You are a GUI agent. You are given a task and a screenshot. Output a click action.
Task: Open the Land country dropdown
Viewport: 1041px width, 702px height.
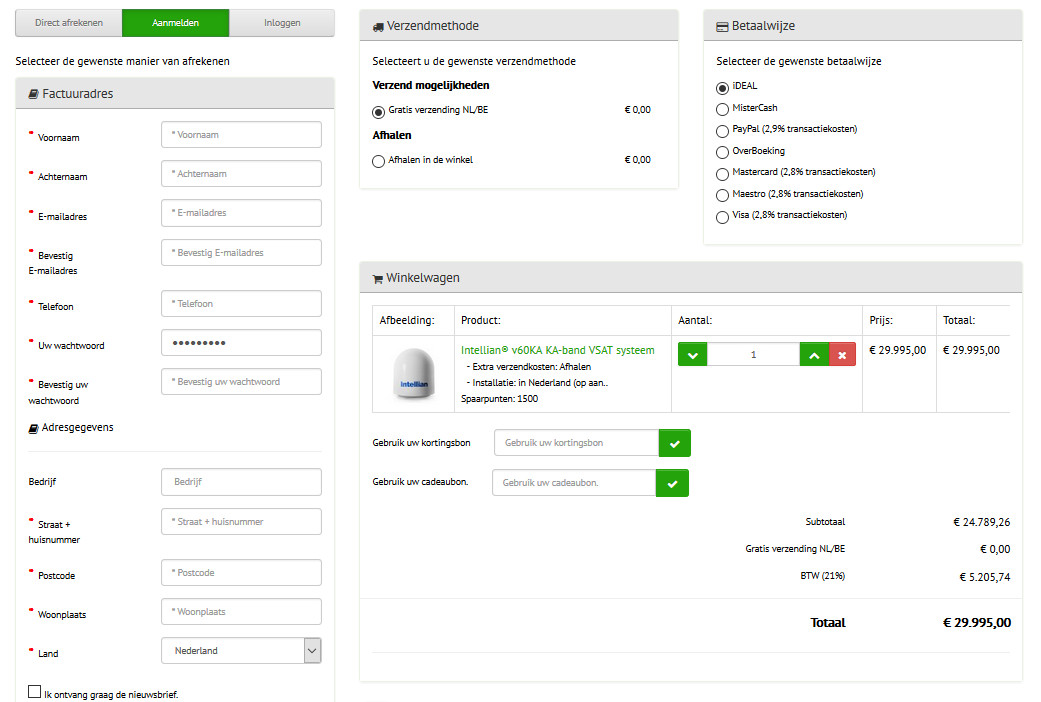(x=311, y=650)
